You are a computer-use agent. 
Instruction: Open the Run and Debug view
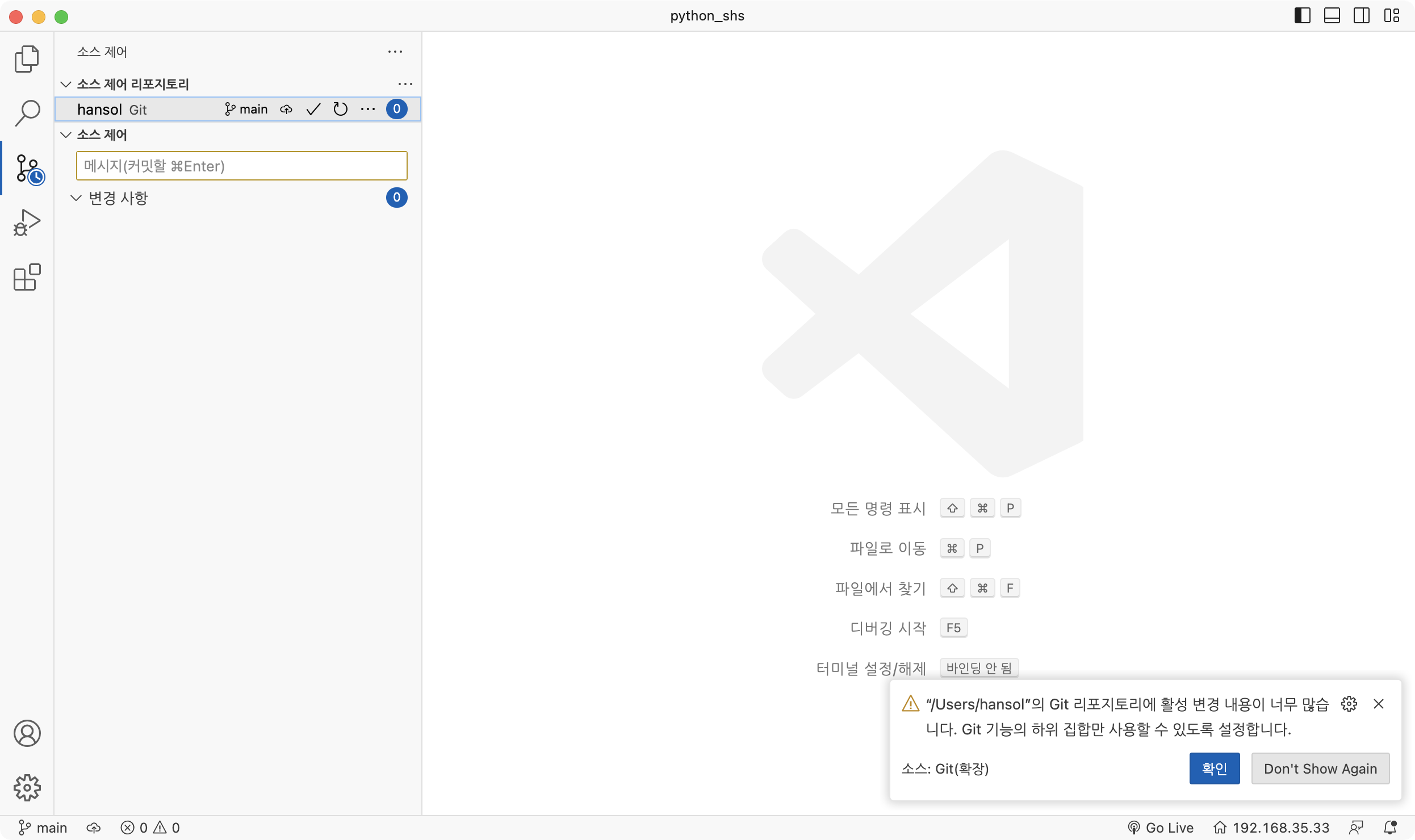coord(27,222)
